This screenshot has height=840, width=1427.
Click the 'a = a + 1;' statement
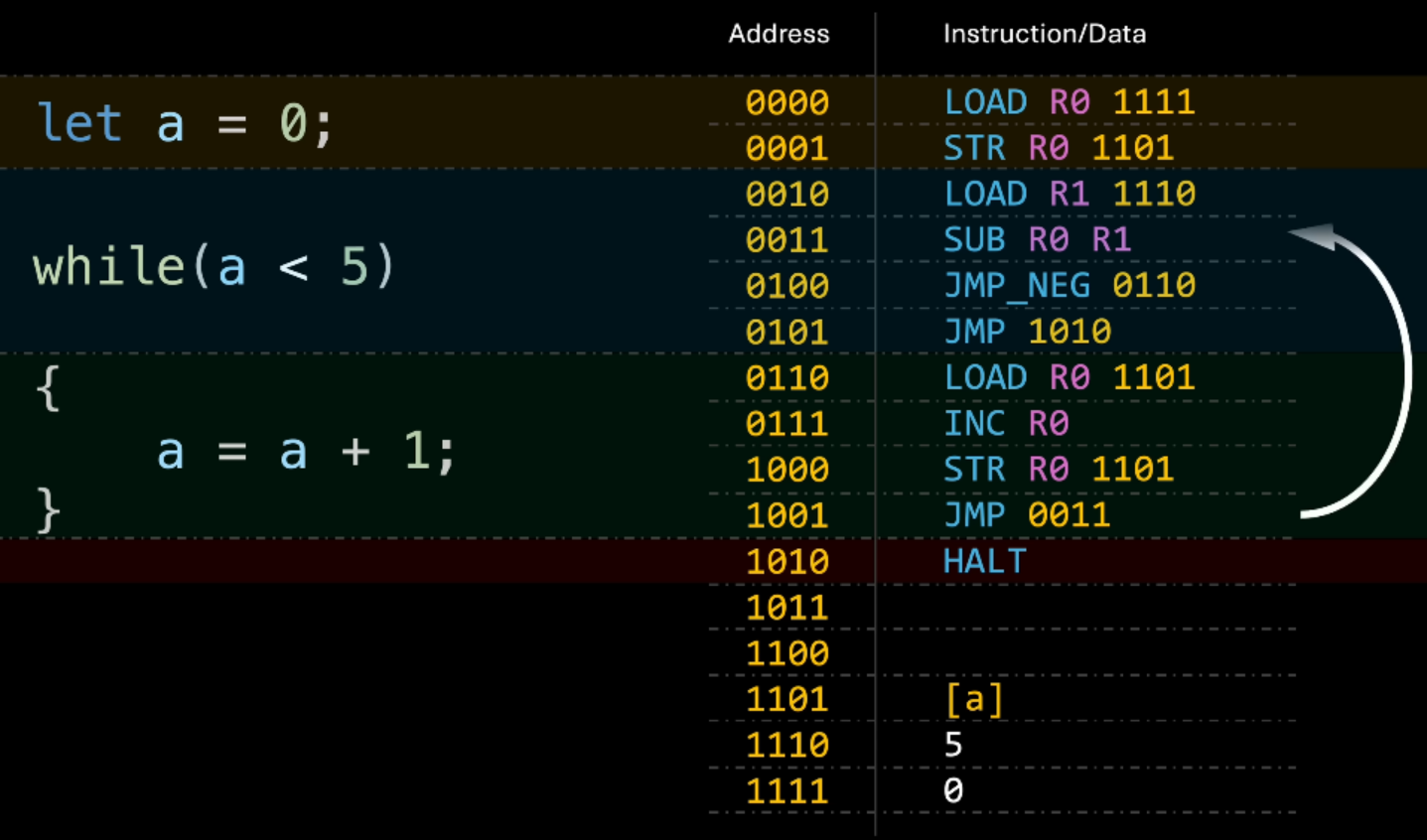[x=305, y=452]
